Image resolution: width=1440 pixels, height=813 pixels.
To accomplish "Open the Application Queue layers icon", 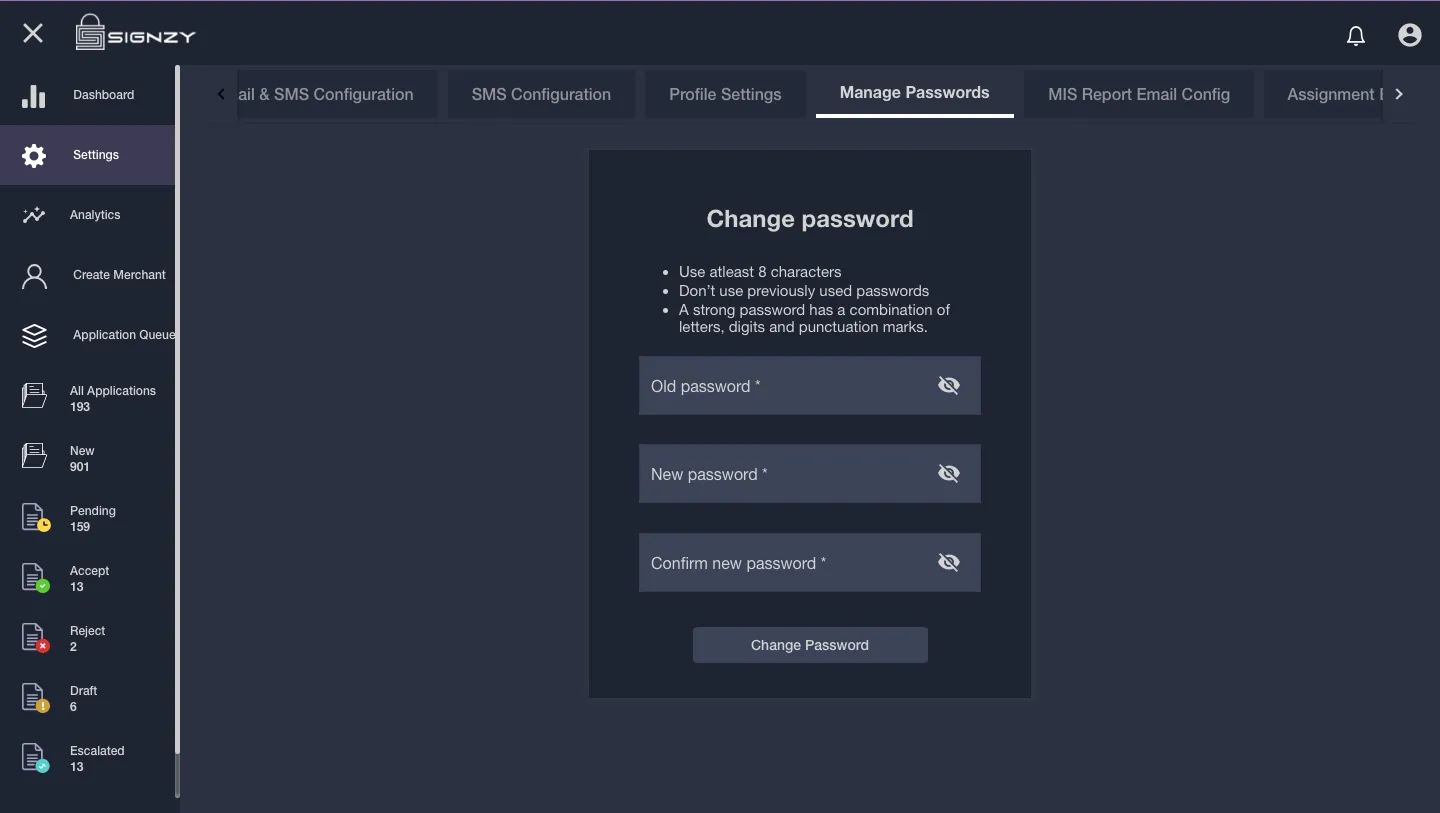I will [x=34, y=336].
